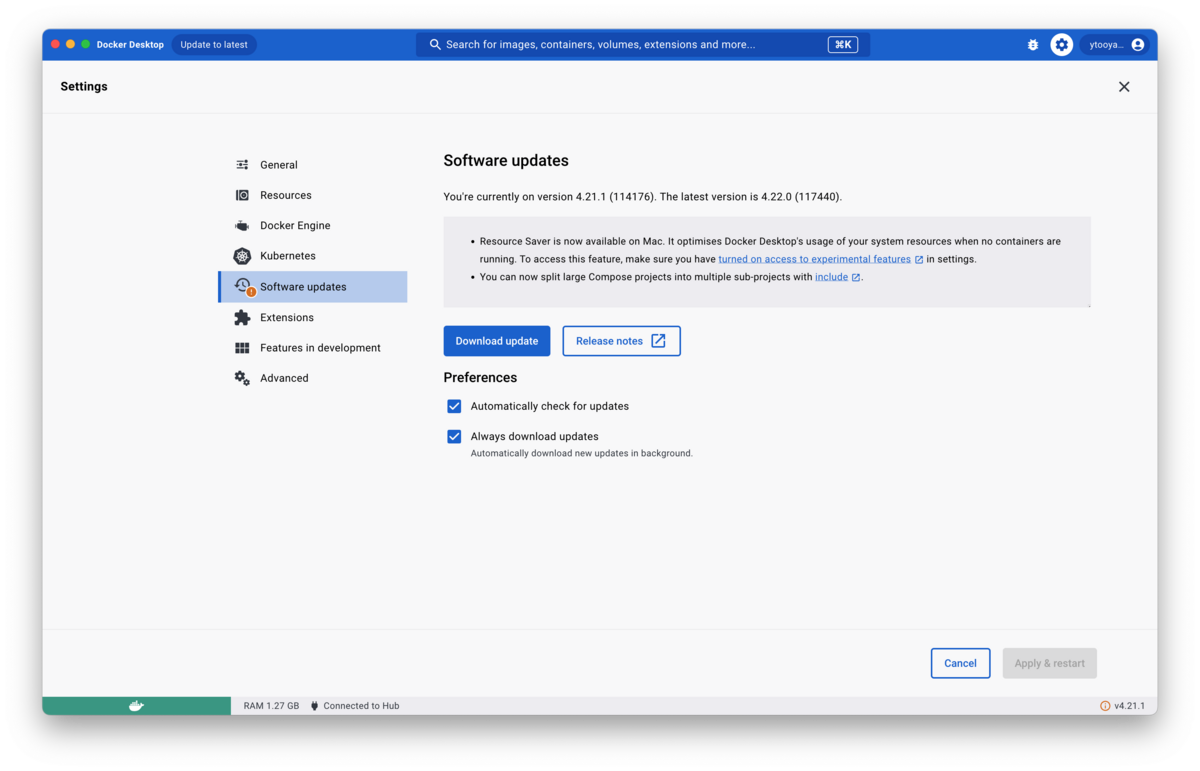This screenshot has height=771, width=1200.
Task: Click the Docker Engine whale icon
Action: (242, 226)
